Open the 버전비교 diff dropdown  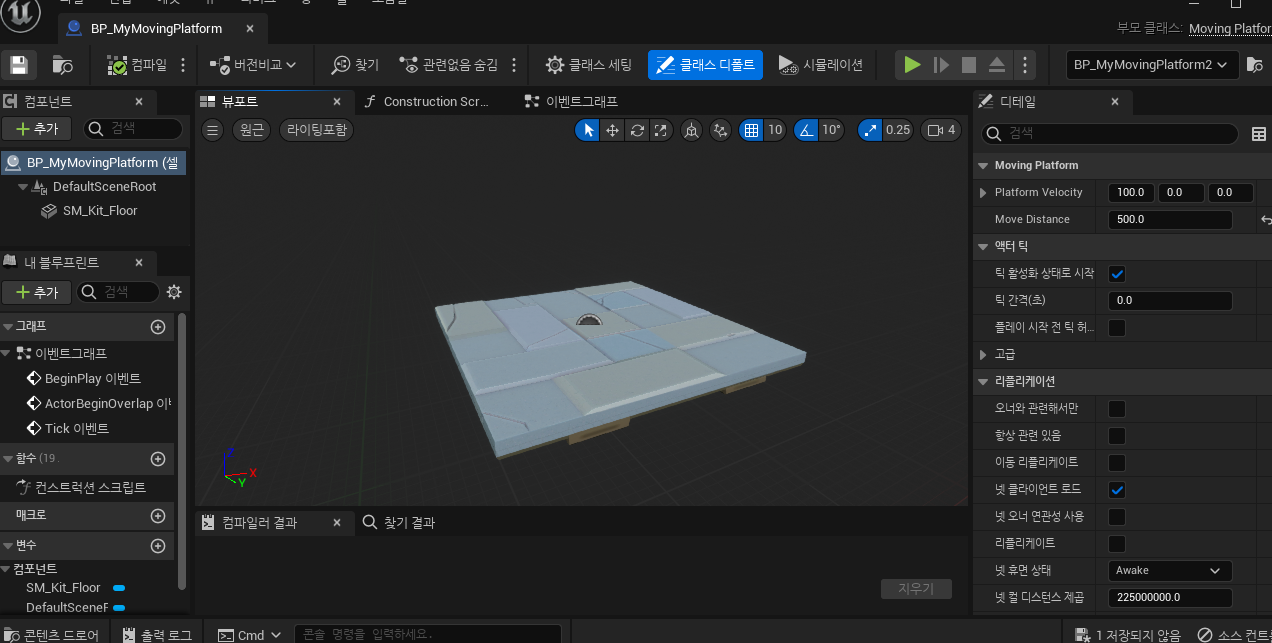pyautogui.click(x=253, y=65)
